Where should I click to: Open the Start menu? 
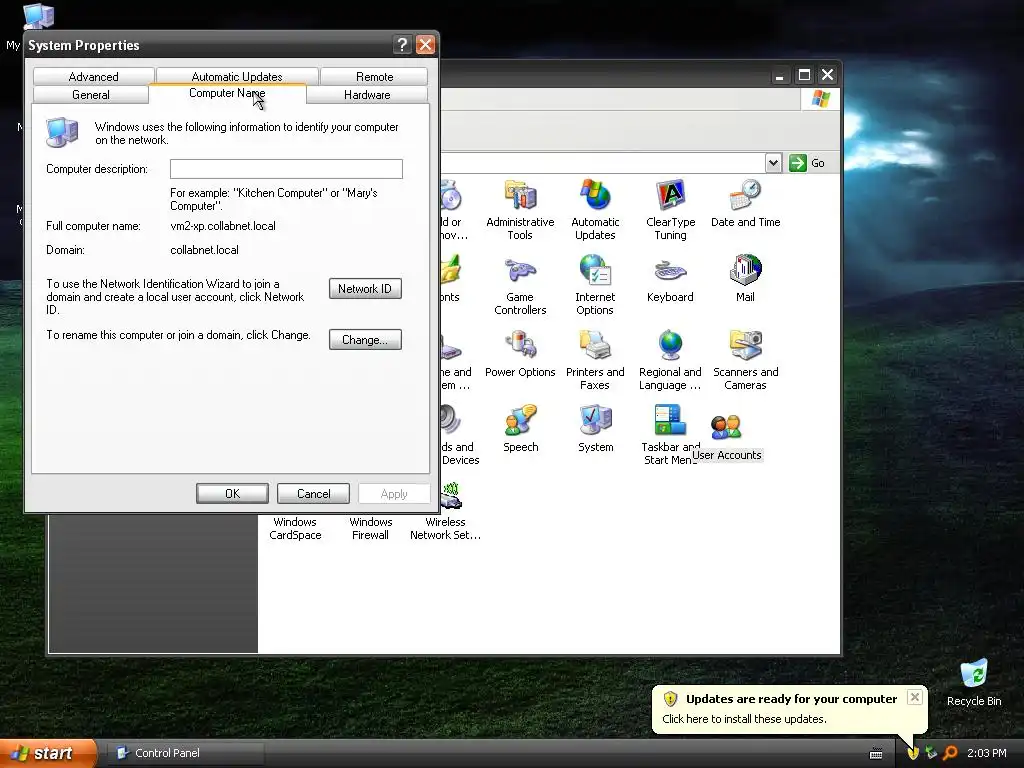49,753
